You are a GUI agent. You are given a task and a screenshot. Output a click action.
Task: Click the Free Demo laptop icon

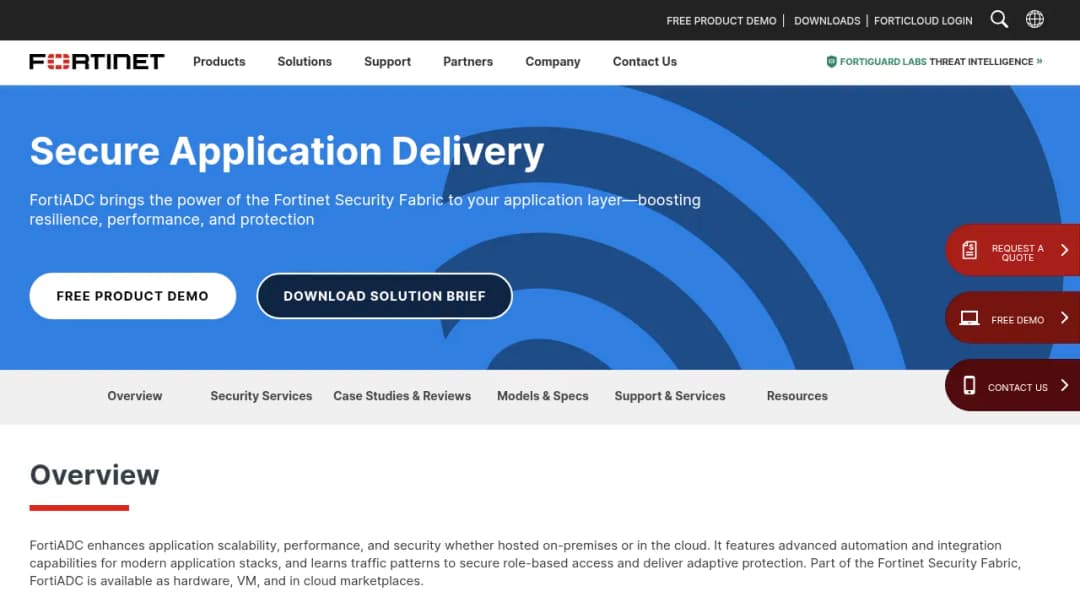point(969,318)
